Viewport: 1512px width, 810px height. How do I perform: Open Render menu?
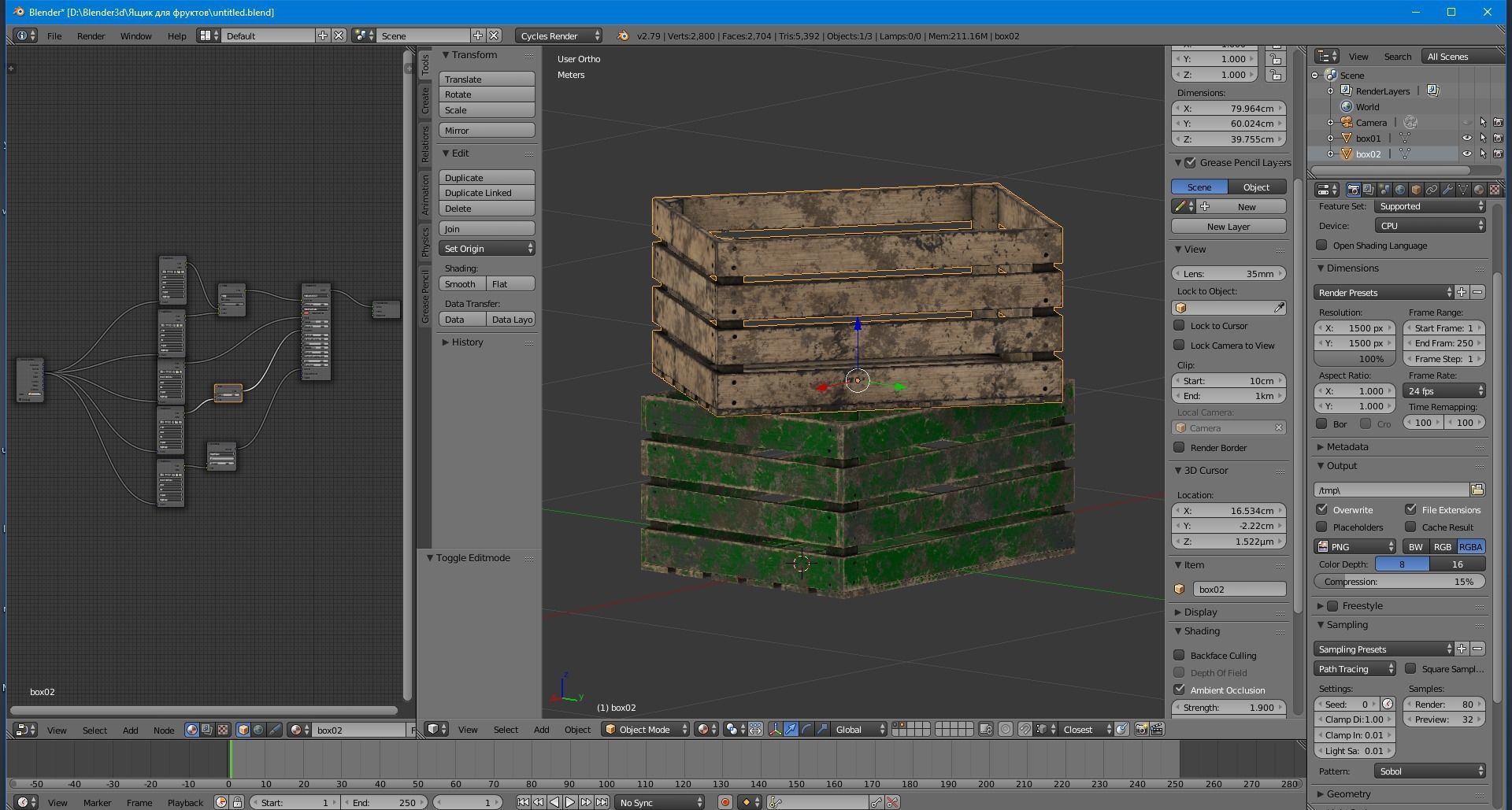point(91,36)
